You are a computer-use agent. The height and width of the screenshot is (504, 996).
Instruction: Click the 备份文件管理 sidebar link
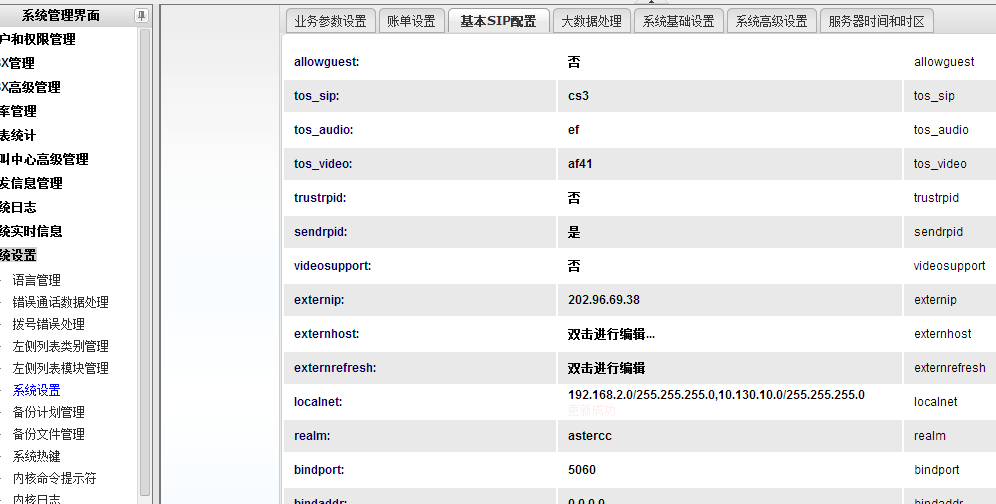point(48,434)
